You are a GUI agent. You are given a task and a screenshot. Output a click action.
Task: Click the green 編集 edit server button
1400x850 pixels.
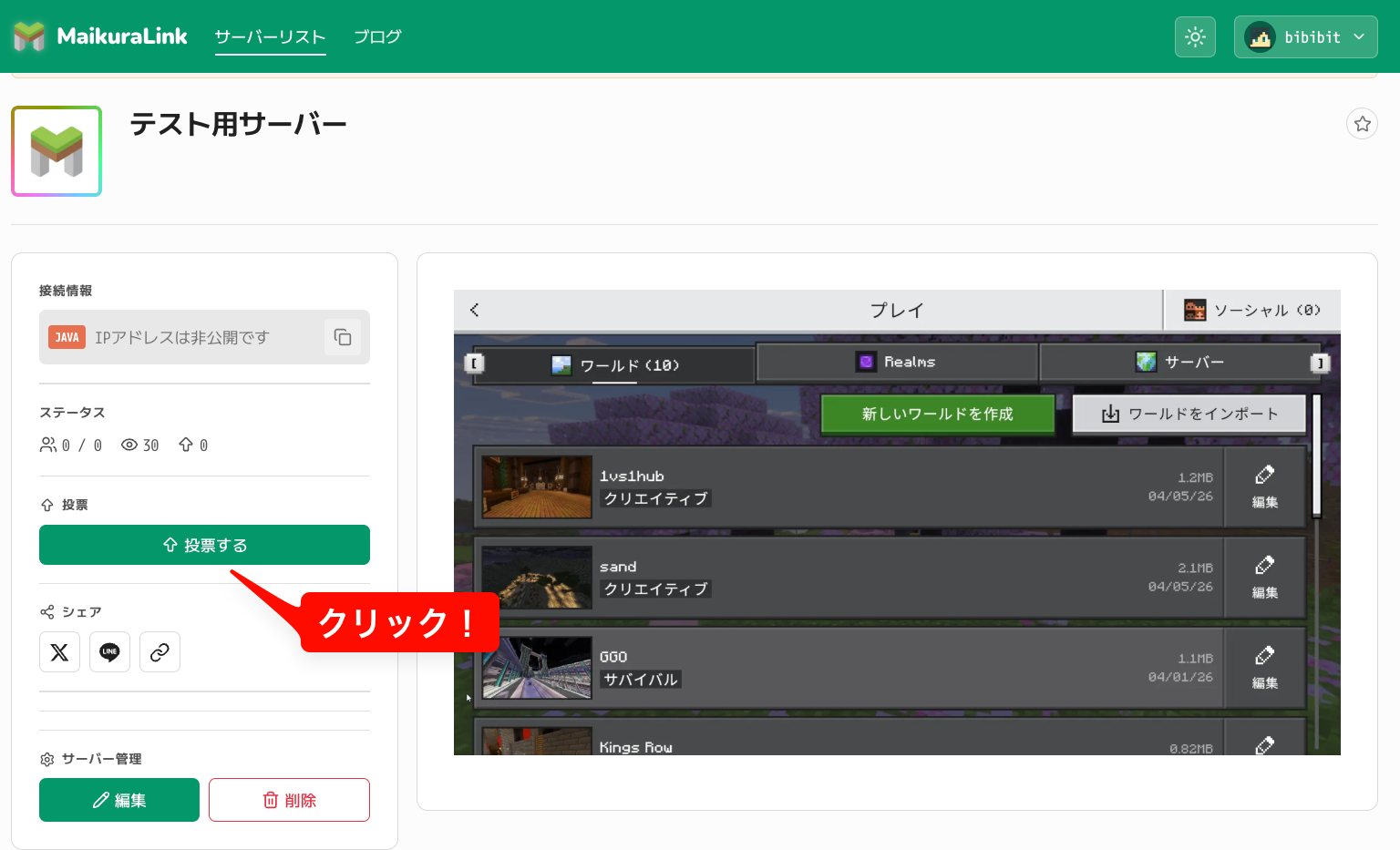coord(119,800)
